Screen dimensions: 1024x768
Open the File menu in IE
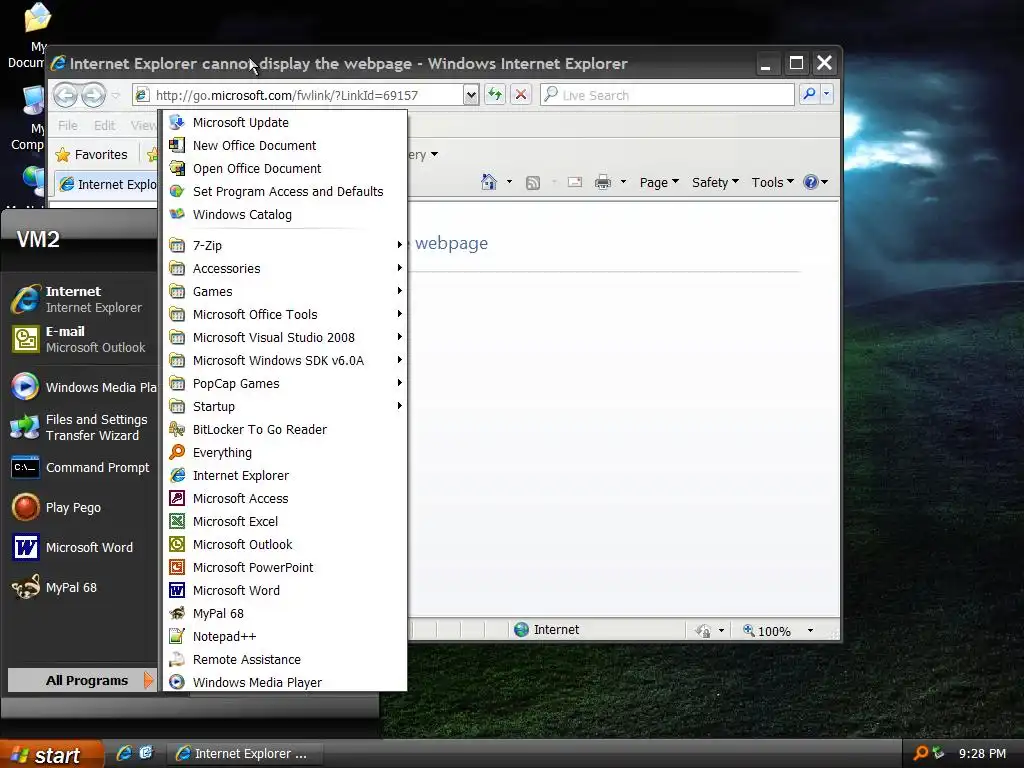(67, 125)
